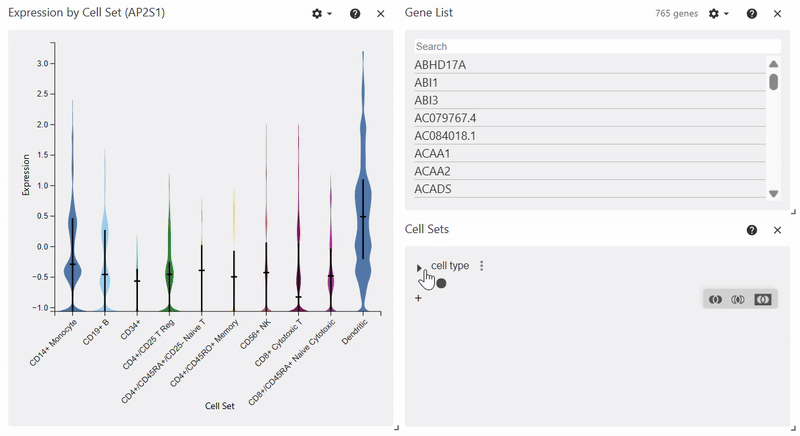Open the cell type three-dot menu
Screen dimensions: 800x436
pyautogui.click(x=482, y=266)
